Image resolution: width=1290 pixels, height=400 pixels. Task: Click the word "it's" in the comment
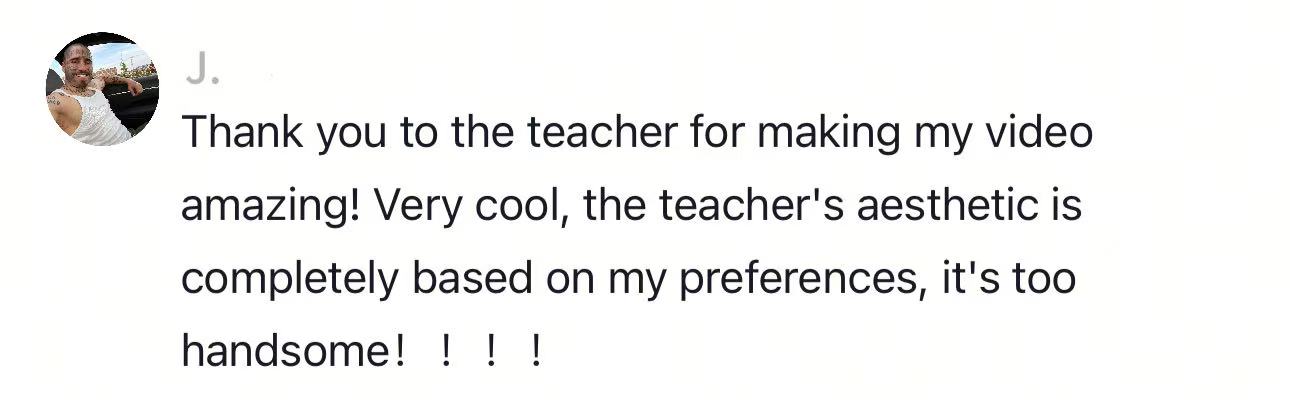(967, 279)
